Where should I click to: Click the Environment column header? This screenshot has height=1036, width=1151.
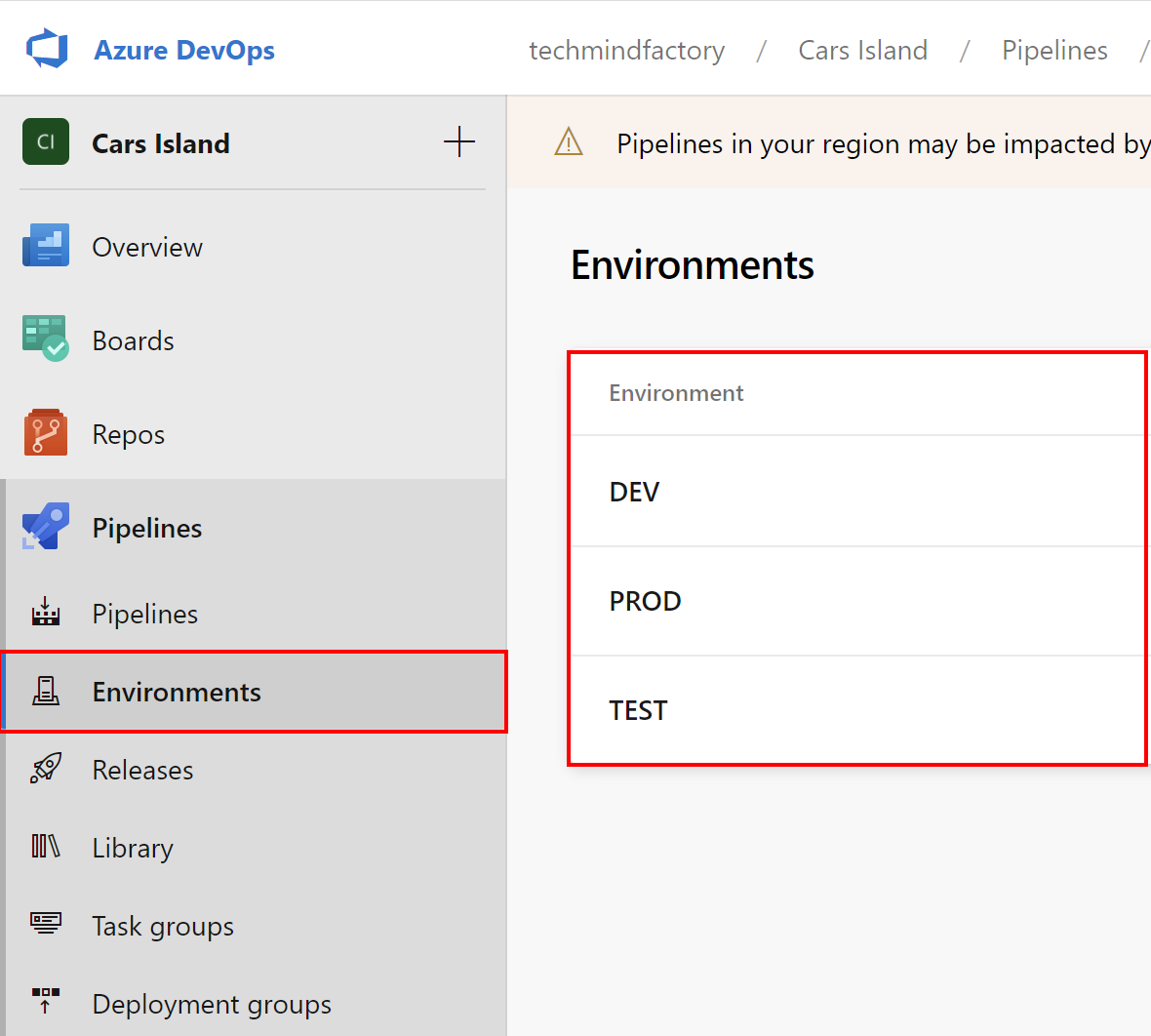676,393
